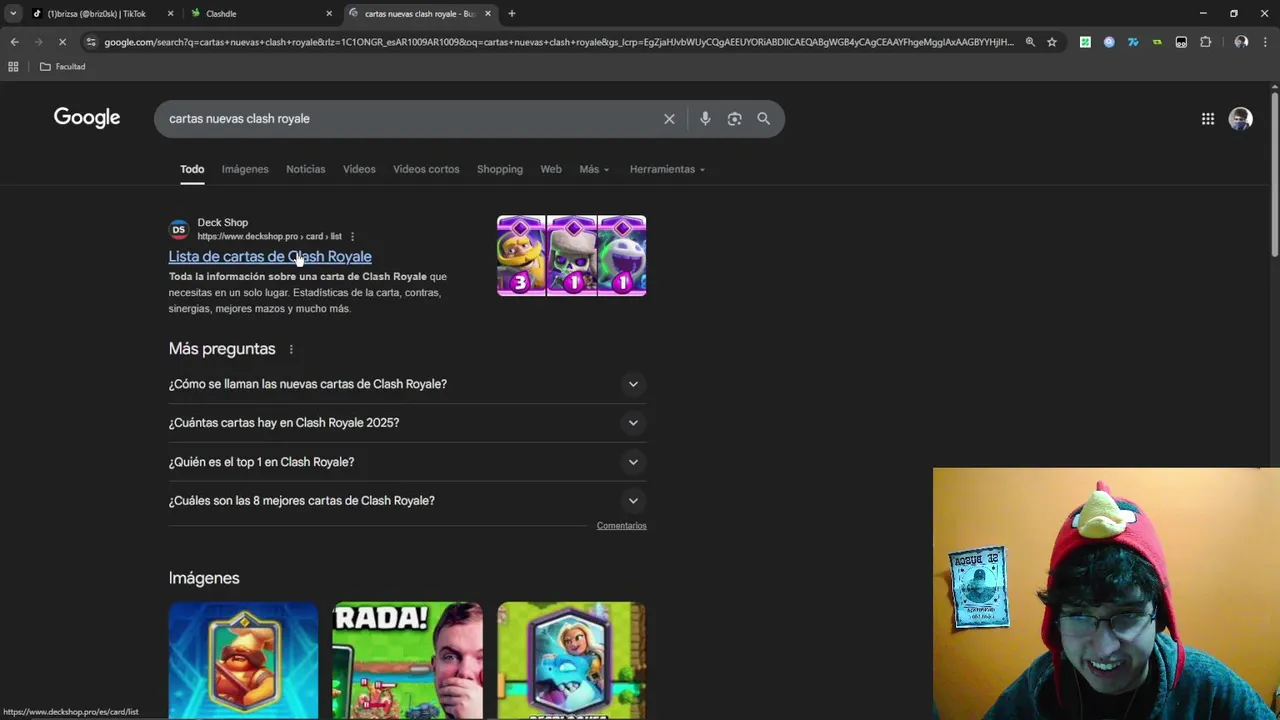1280x720 pixels.
Task: Close the Clashdle tab
Action: point(329,14)
